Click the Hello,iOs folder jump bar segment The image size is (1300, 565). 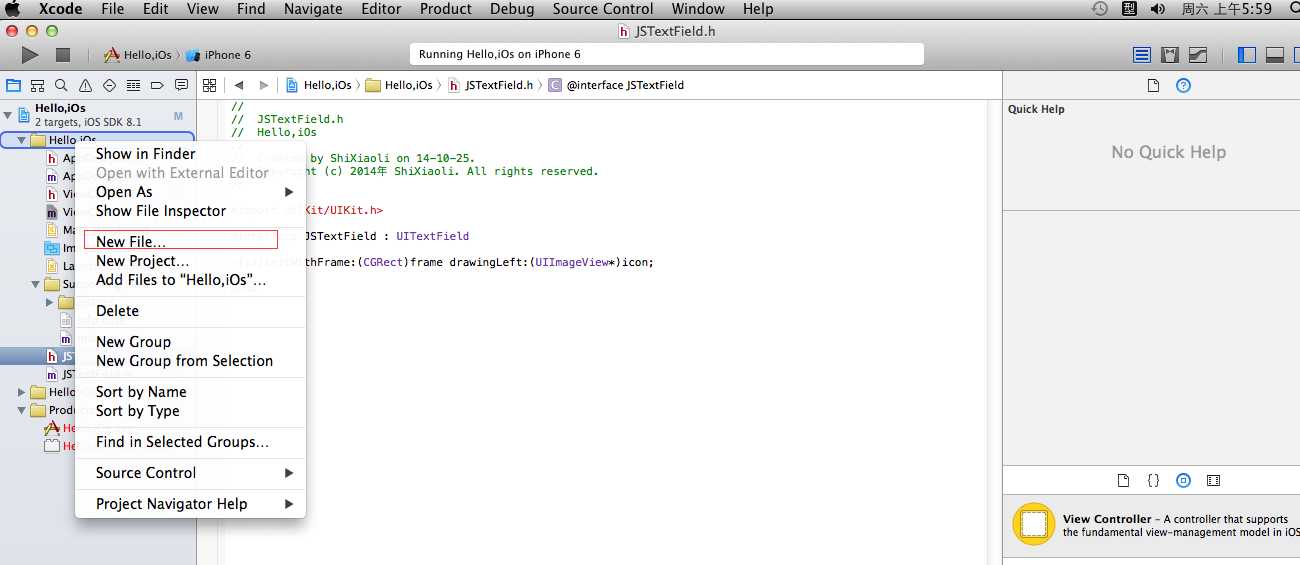[400, 85]
